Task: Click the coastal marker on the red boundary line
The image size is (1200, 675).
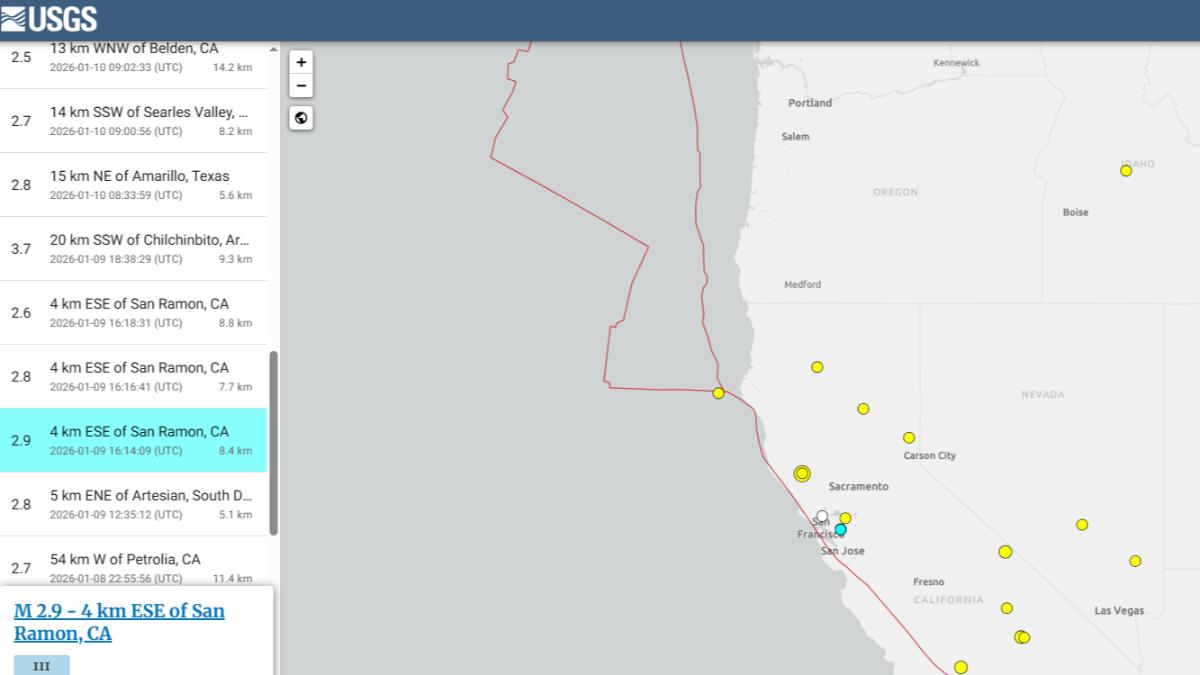Action: tap(718, 393)
